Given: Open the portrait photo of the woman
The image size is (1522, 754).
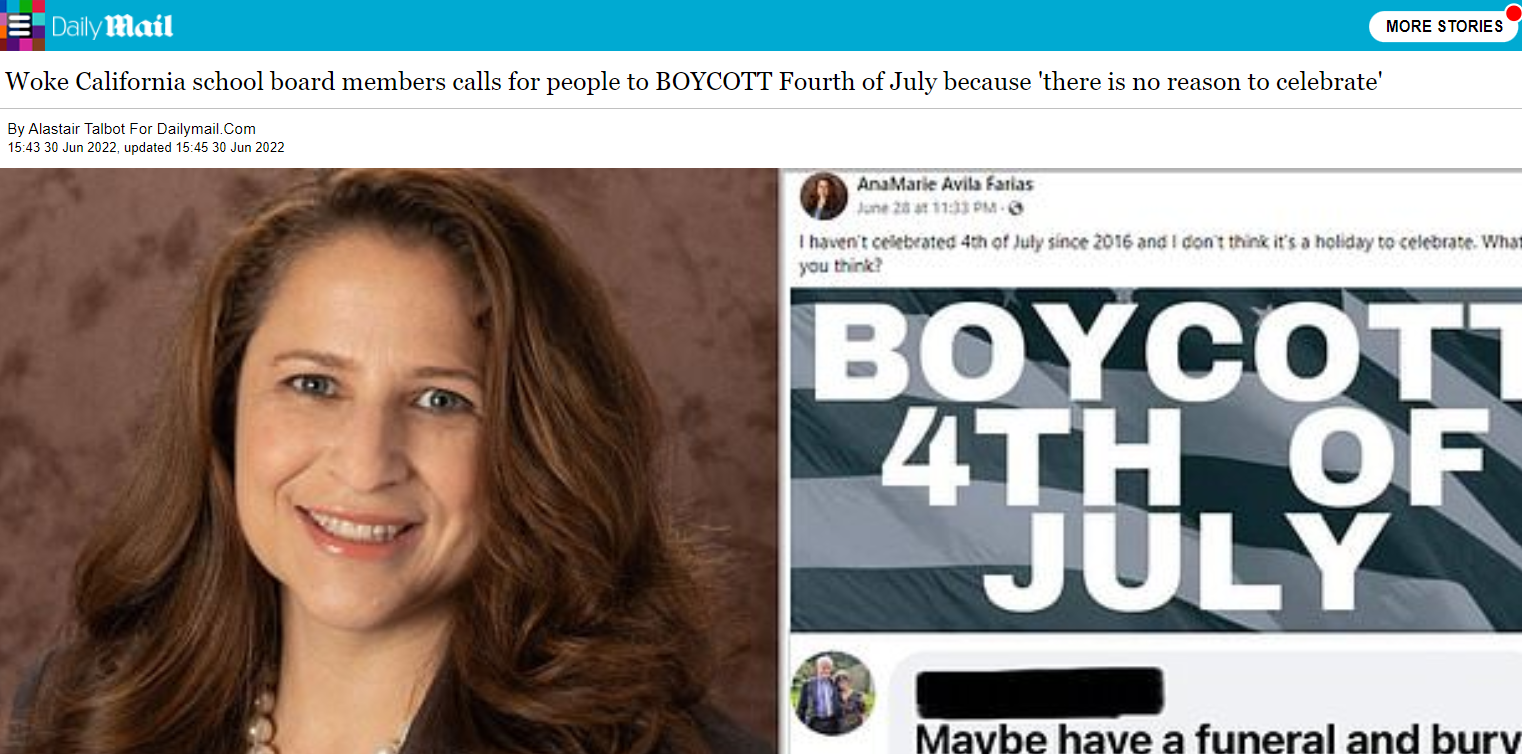Looking at the screenshot, I should 388,461.
